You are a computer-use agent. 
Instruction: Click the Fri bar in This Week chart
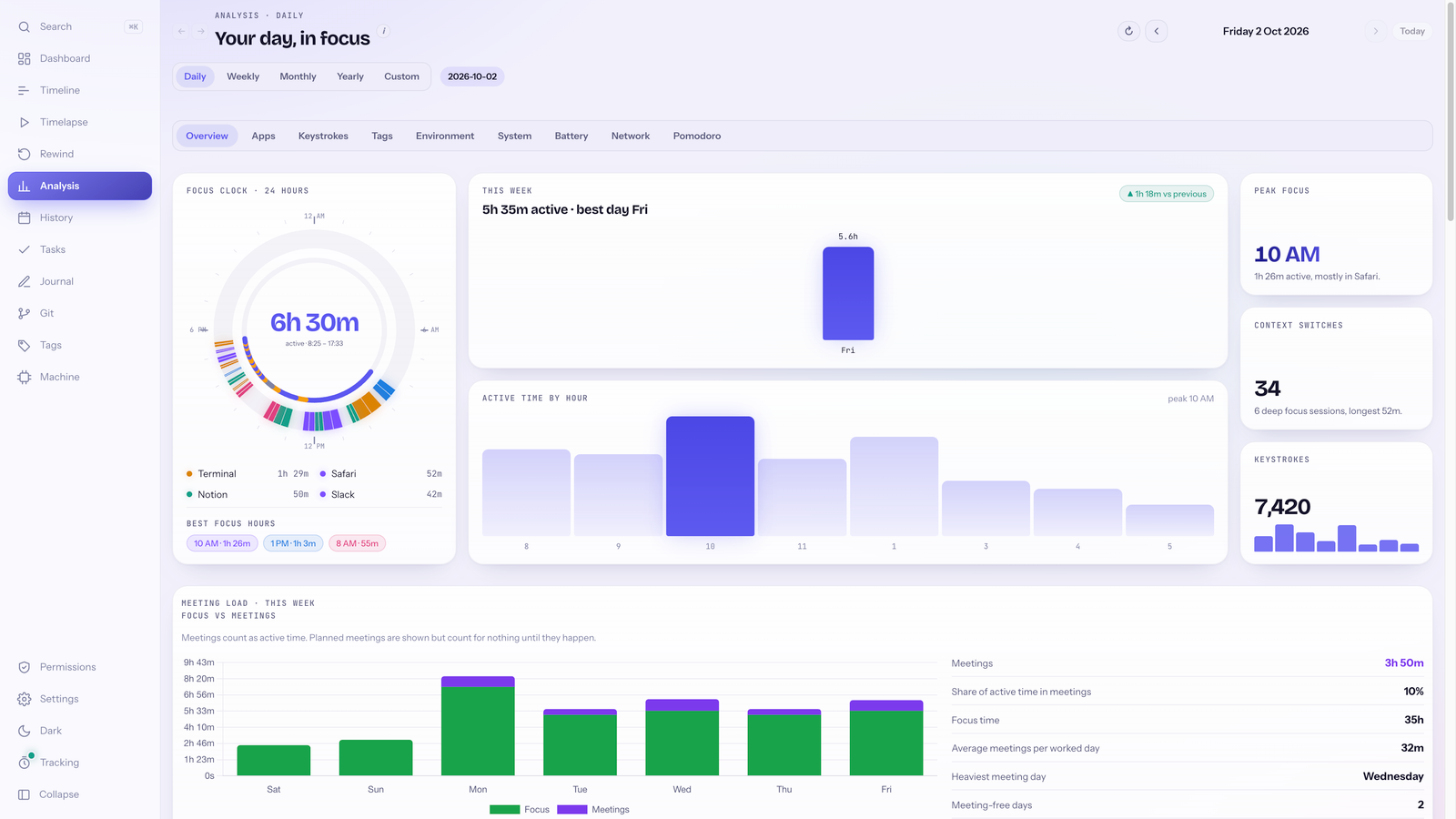tap(848, 293)
